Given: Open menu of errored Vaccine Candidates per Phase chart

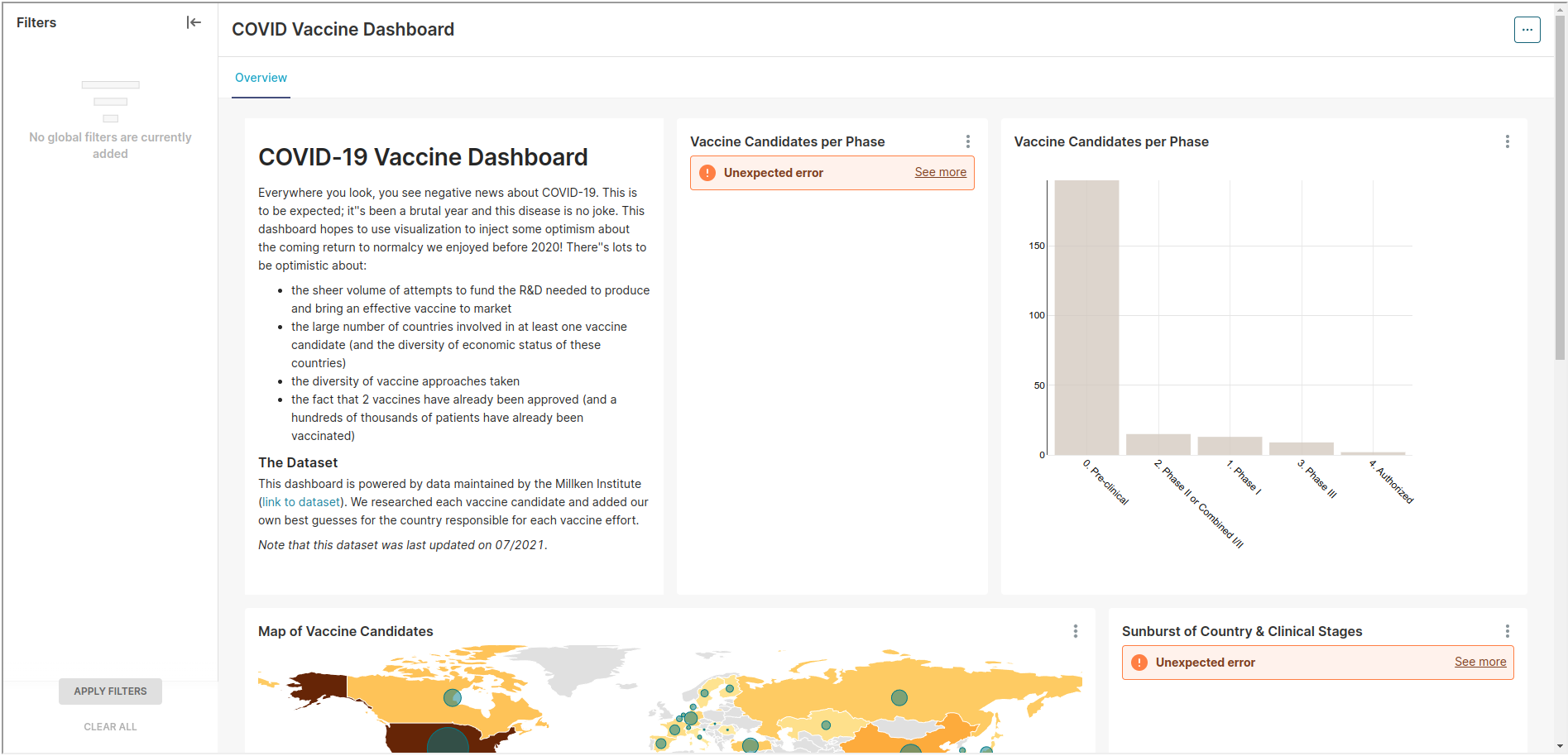Looking at the screenshot, I should (967, 141).
